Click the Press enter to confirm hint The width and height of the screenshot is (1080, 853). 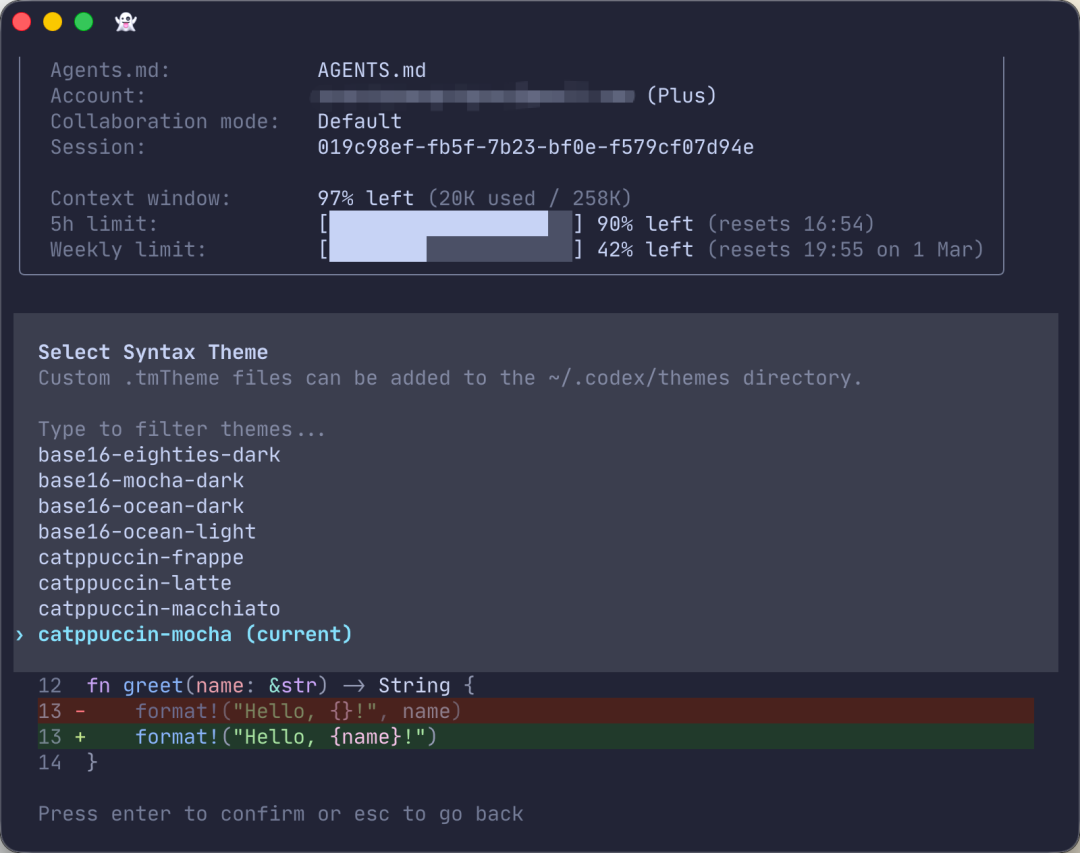tap(280, 814)
